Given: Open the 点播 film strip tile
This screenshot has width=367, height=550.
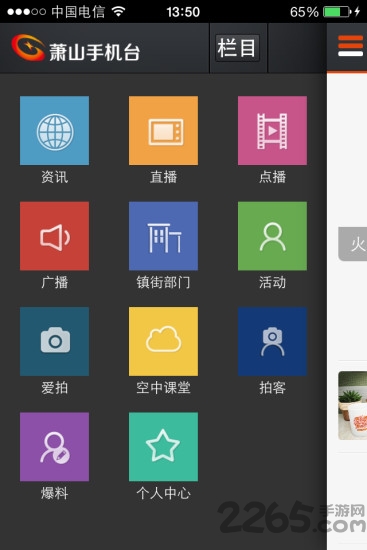Looking at the screenshot, I should 272,130.
